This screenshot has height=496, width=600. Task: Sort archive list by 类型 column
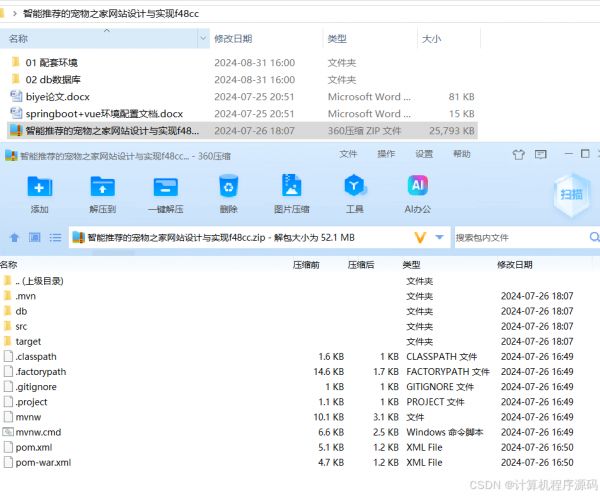click(411, 265)
